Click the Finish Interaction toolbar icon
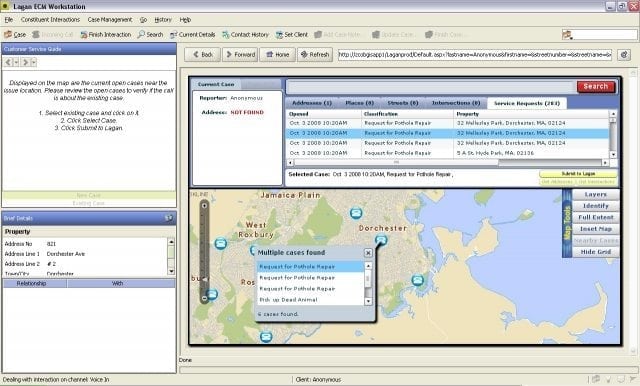 point(84,35)
